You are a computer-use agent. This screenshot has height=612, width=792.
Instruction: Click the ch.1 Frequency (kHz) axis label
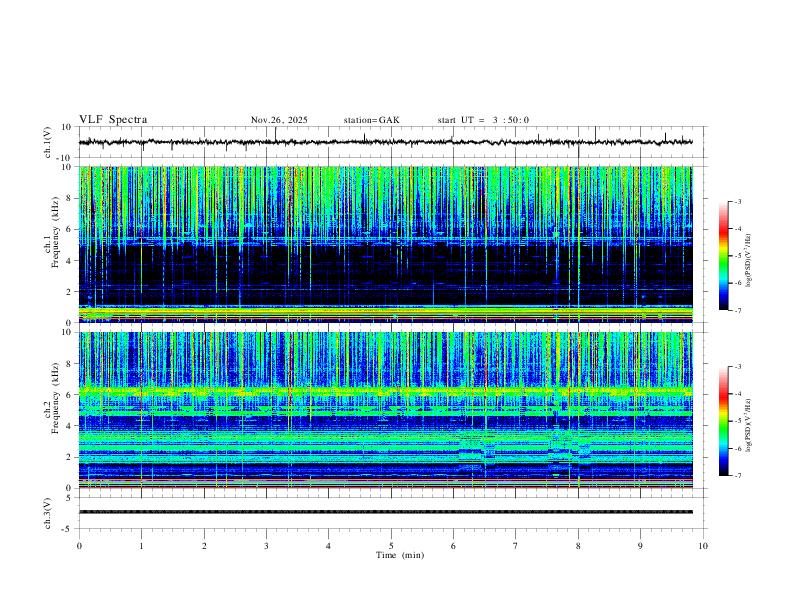51,233
